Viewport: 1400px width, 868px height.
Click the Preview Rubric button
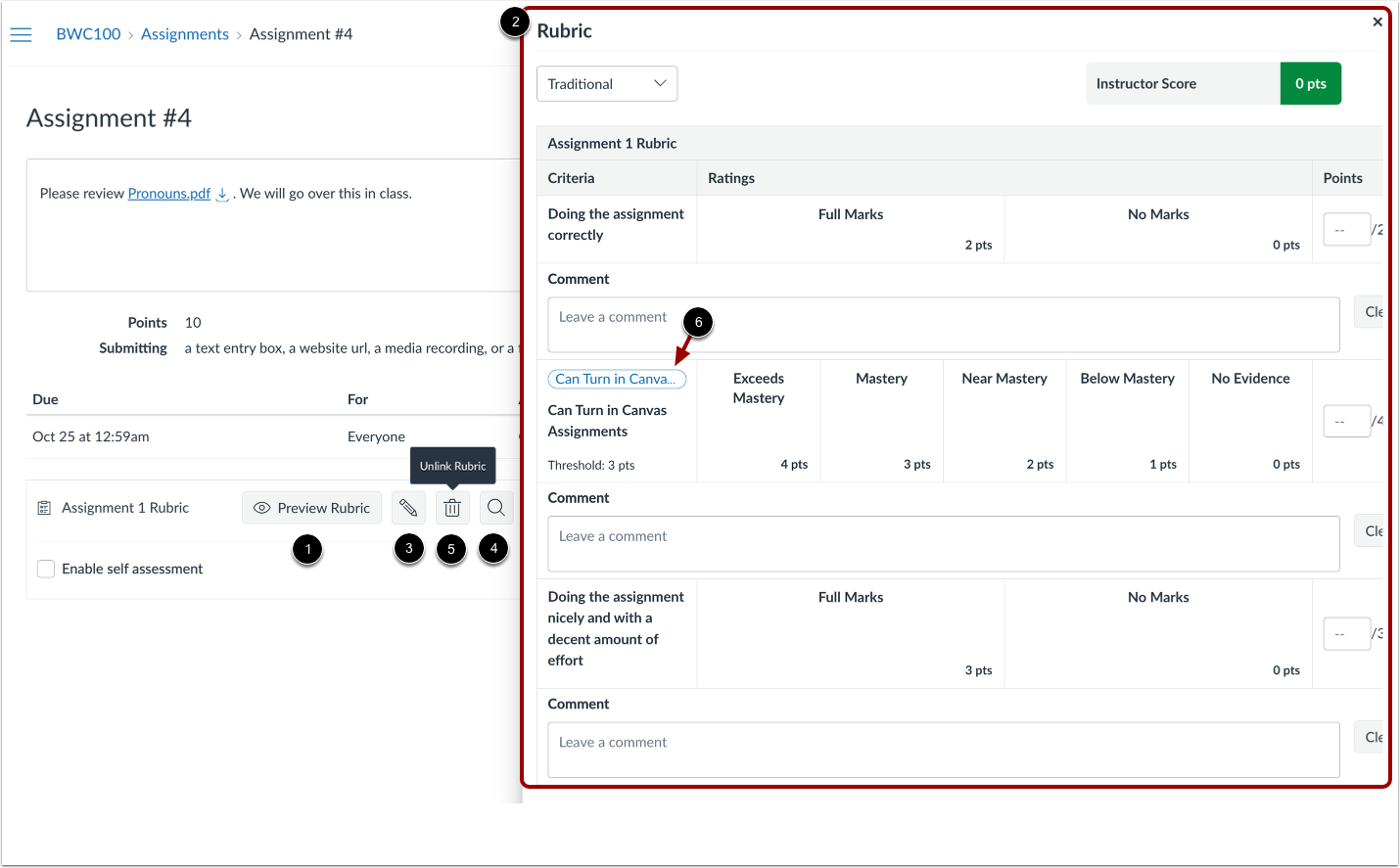click(311, 508)
